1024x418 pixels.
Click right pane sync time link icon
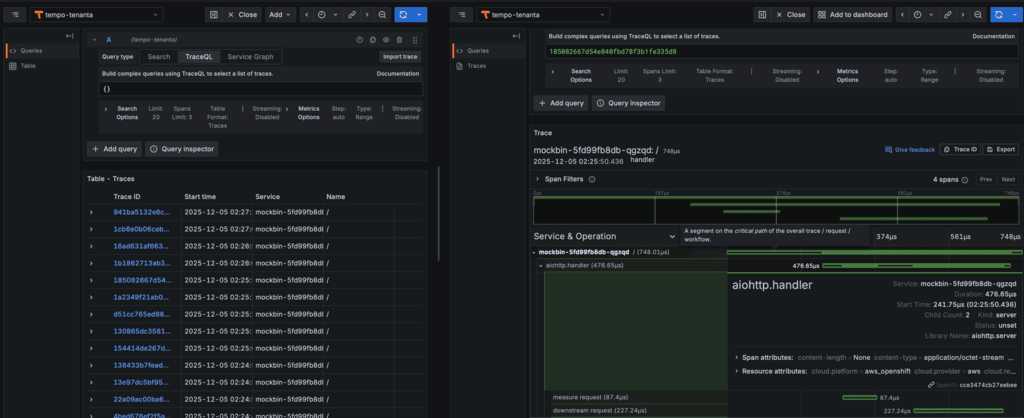pos(948,14)
